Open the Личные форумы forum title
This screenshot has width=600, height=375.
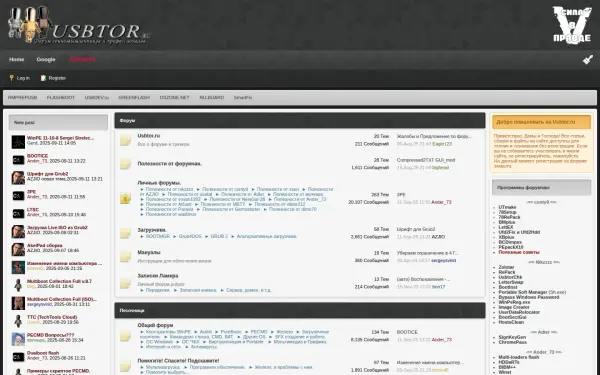[x=159, y=183]
